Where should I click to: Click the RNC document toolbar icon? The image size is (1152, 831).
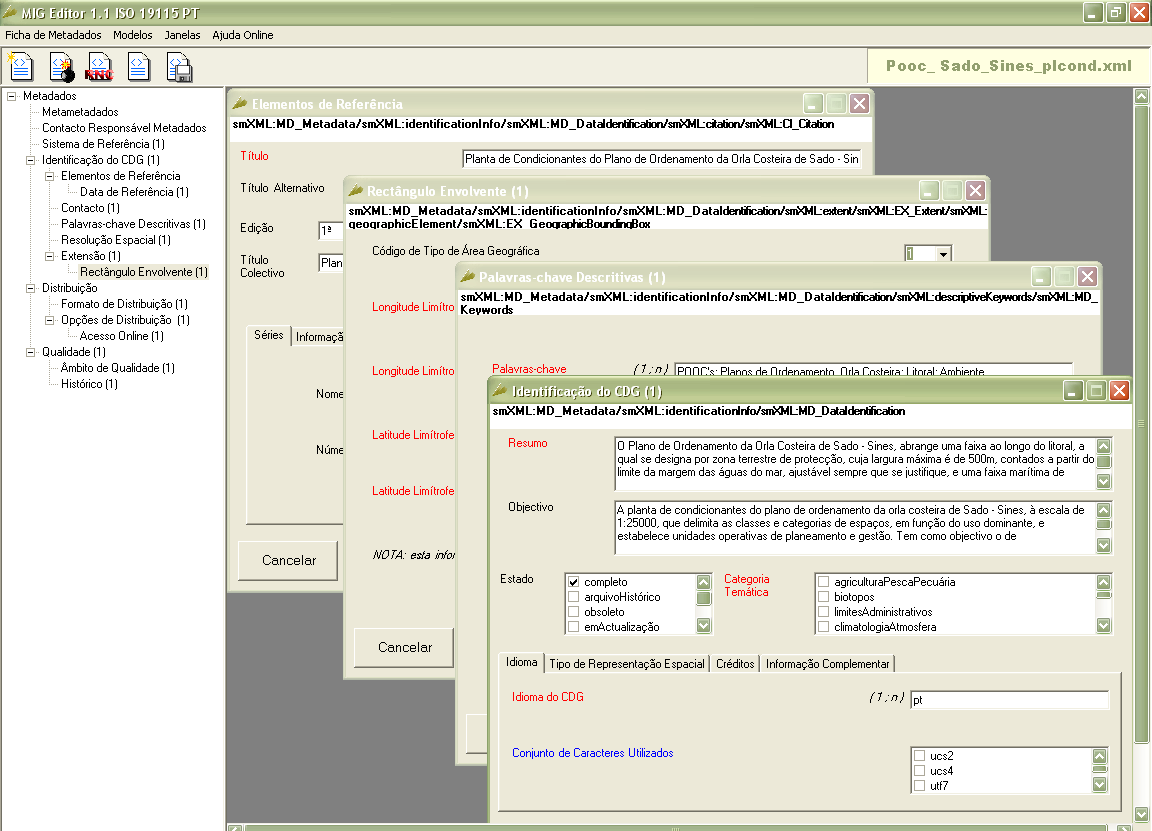[100, 67]
